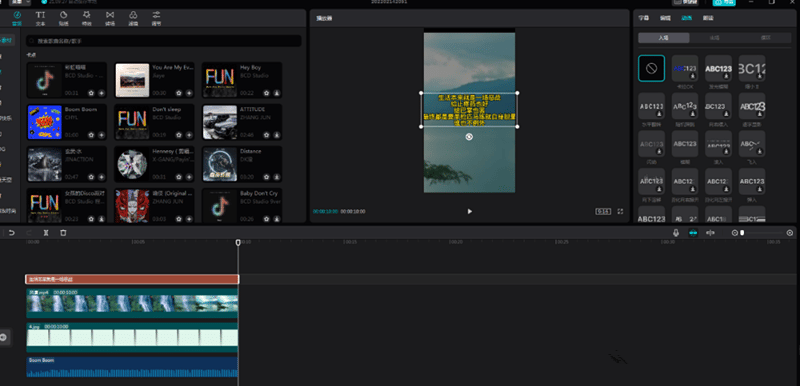Apply the bouncing-letters ABC123 animation preset
The width and height of the screenshot is (800, 386).
[685, 106]
